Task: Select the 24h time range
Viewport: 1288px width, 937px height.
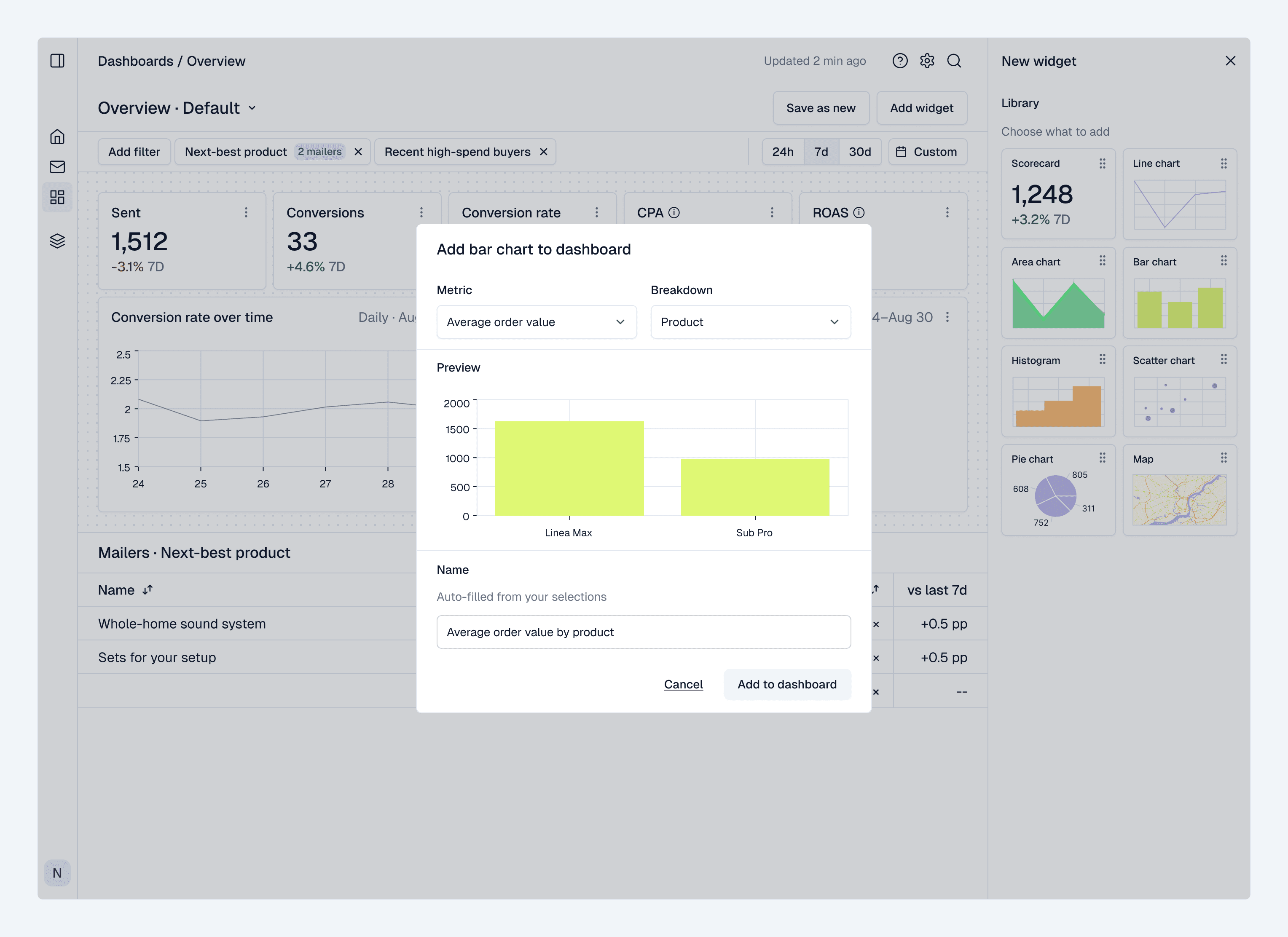Action: (x=783, y=152)
